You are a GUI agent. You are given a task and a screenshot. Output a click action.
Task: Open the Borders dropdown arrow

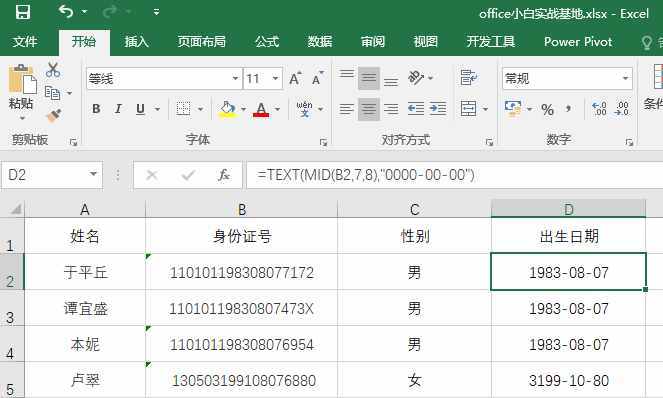[200, 109]
